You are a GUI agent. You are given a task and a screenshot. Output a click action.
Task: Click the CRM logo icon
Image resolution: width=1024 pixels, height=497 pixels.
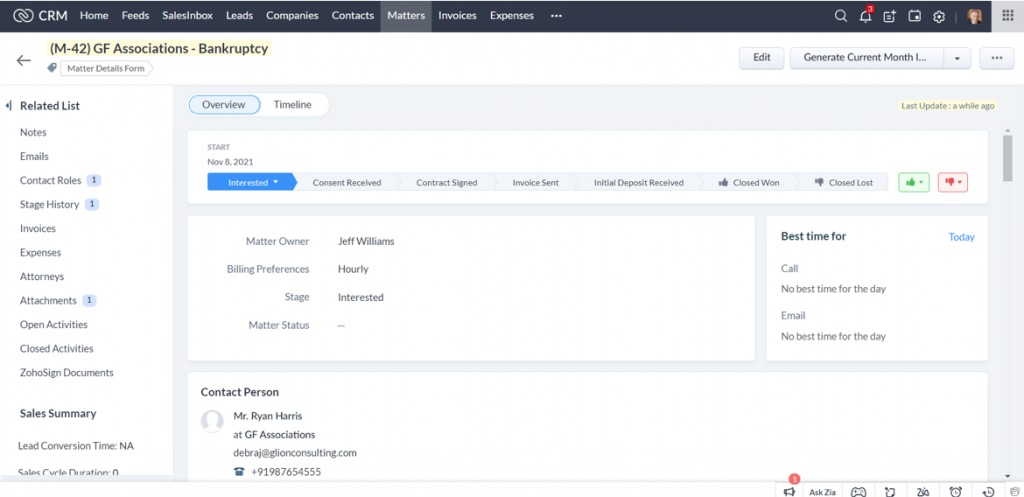23,16
